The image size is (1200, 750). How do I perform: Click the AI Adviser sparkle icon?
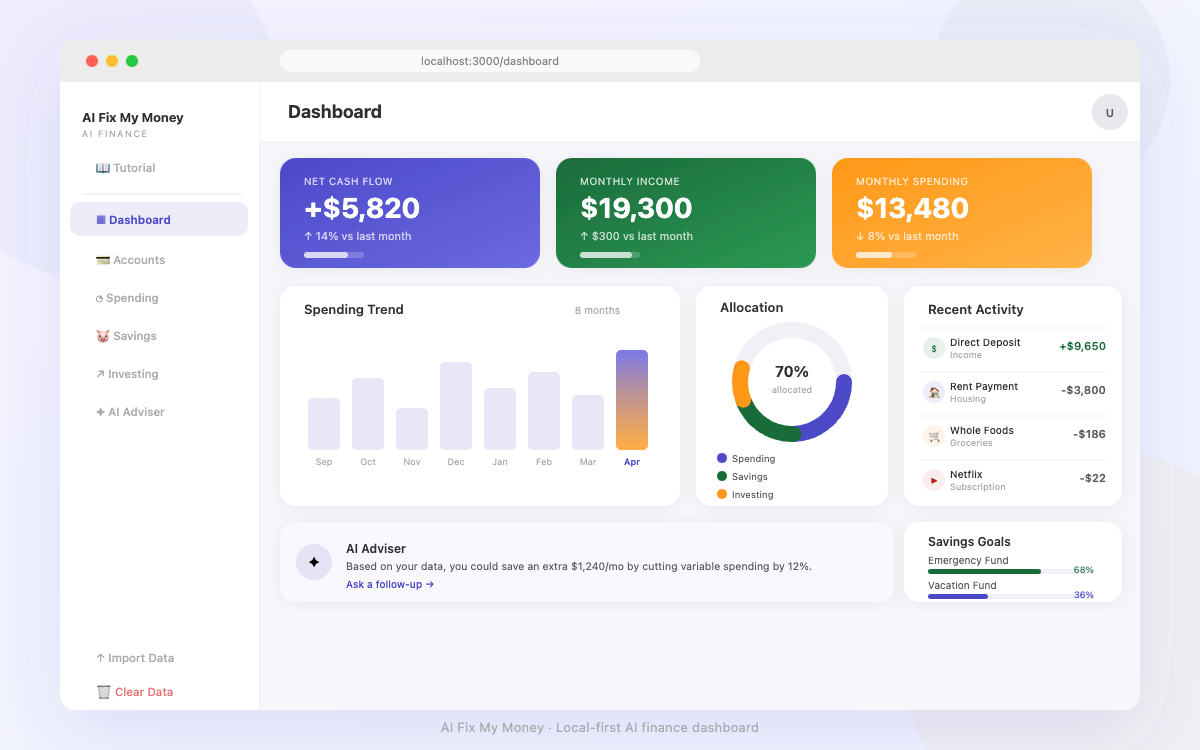click(313, 562)
